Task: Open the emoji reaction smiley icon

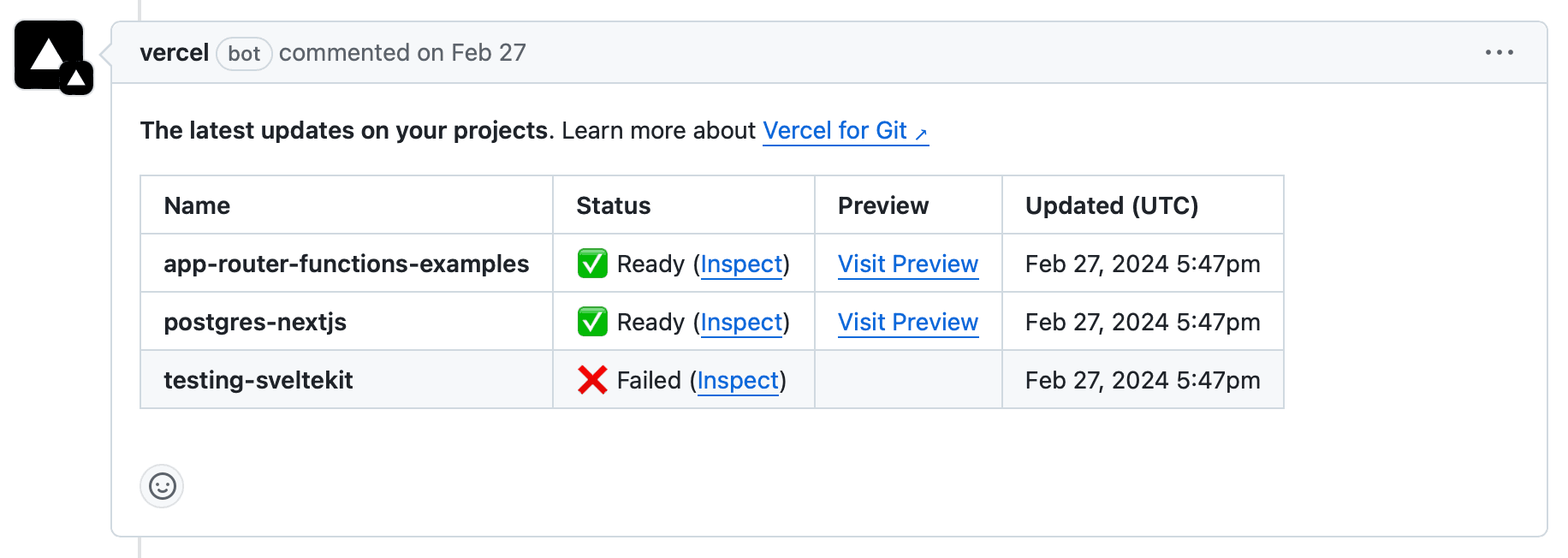Action: click(162, 486)
